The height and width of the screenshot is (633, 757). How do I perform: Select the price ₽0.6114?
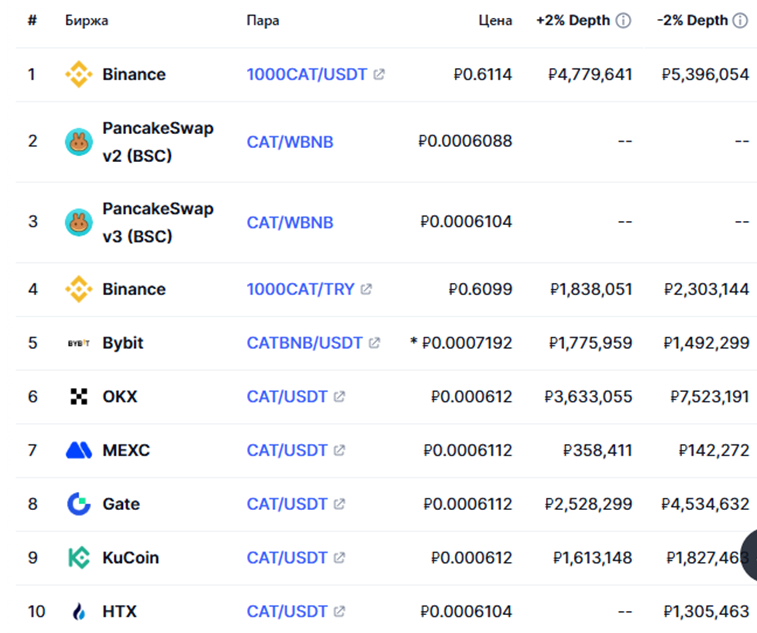point(483,74)
